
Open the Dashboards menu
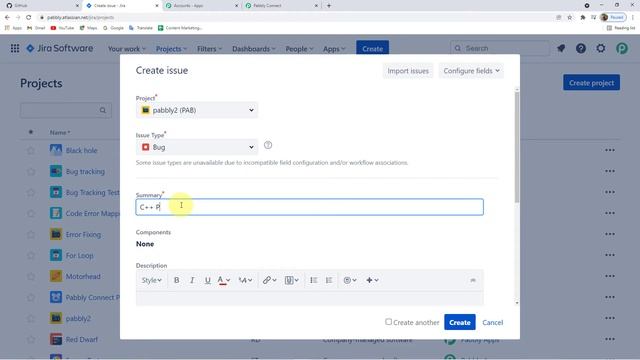(x=254, y=49)
